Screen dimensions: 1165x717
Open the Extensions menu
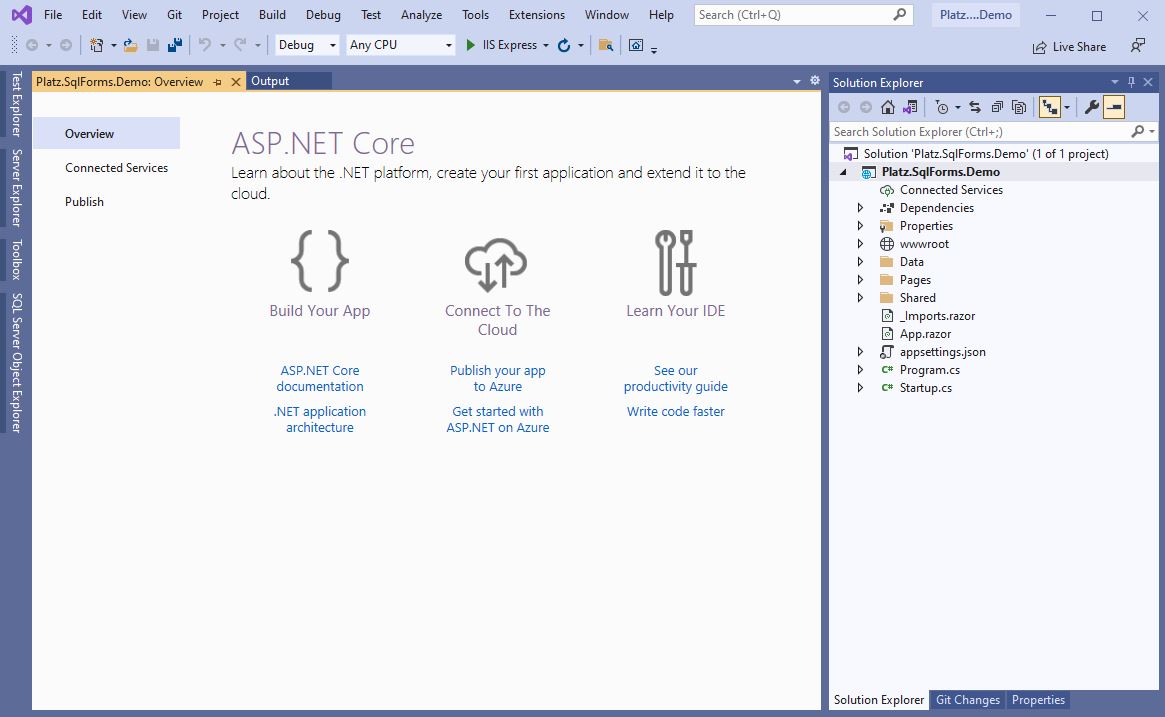click(x=536, y=15)
